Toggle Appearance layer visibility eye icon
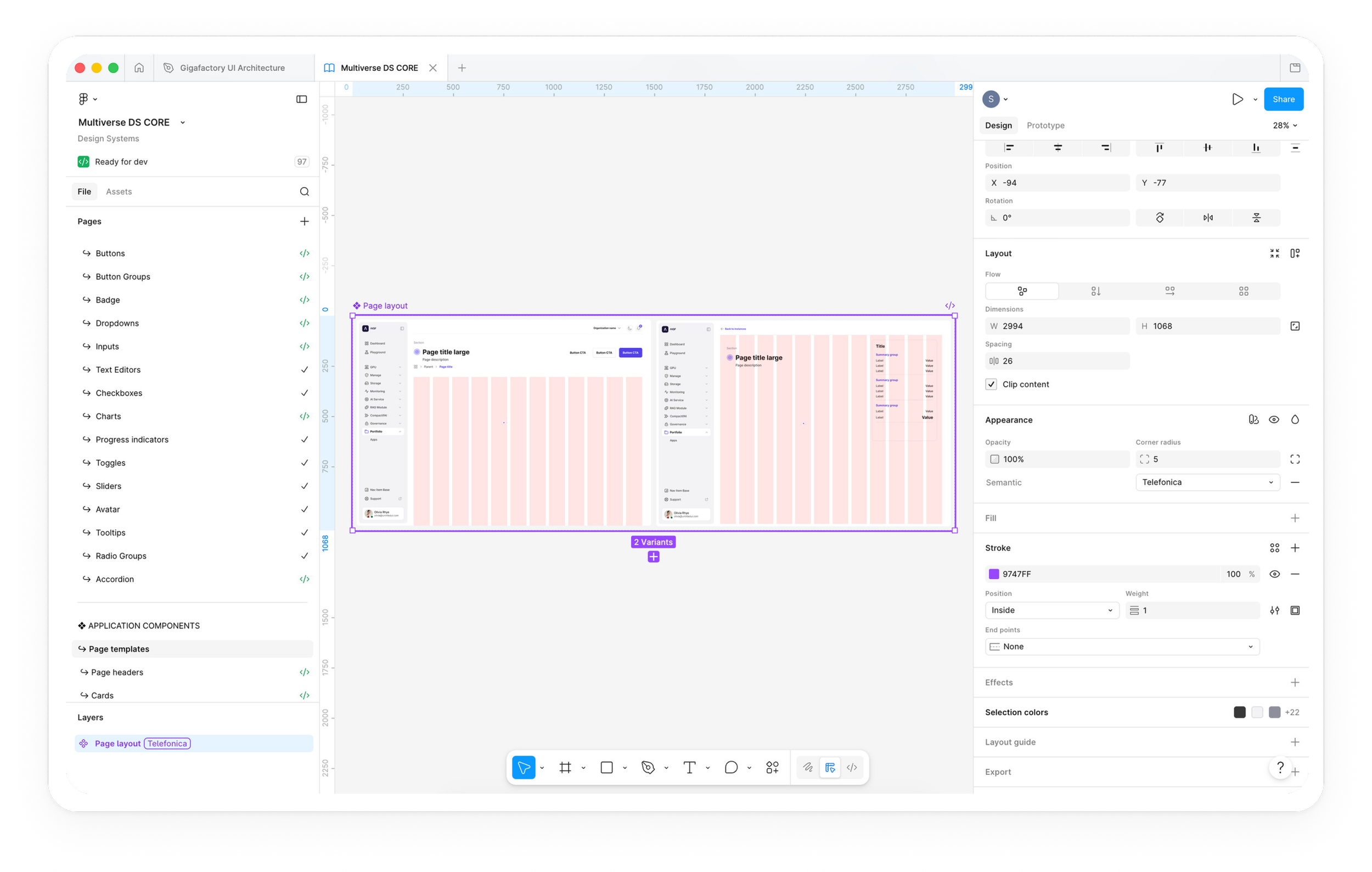This screenshot has height=872, width=1372. pyautogui.click(x=1274, y=420)
